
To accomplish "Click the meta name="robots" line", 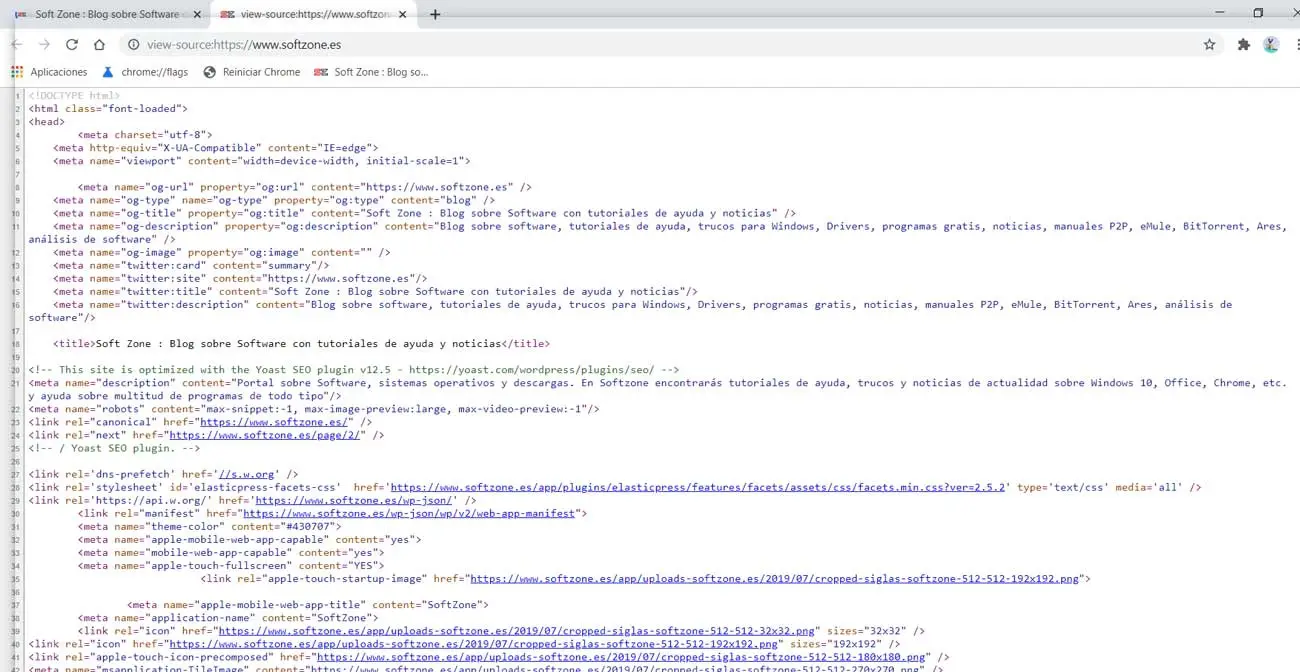I will tap(314, 409).
